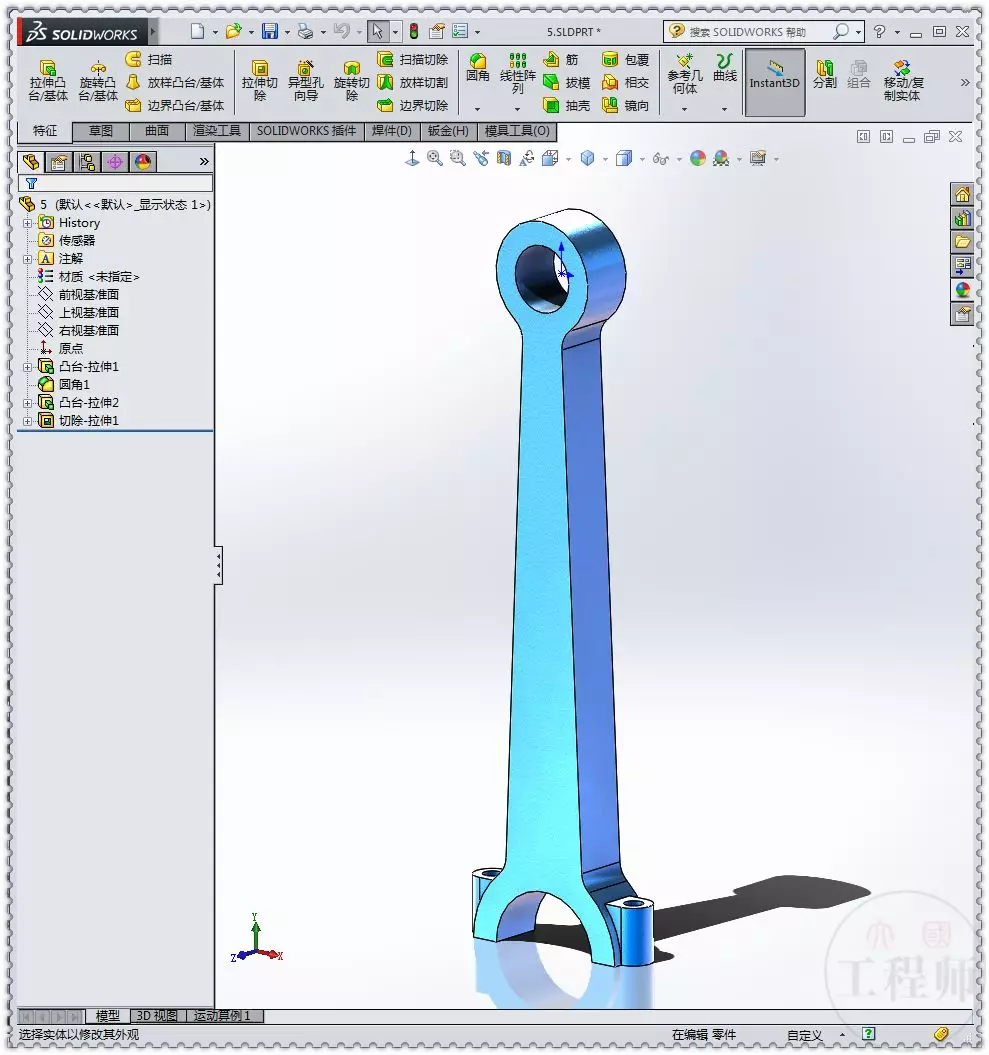Image resolution: width=989 pixels, height=1055 pixels.
Task: Open the 曲线 curves dropdown arrow
Action: (725, 108)
